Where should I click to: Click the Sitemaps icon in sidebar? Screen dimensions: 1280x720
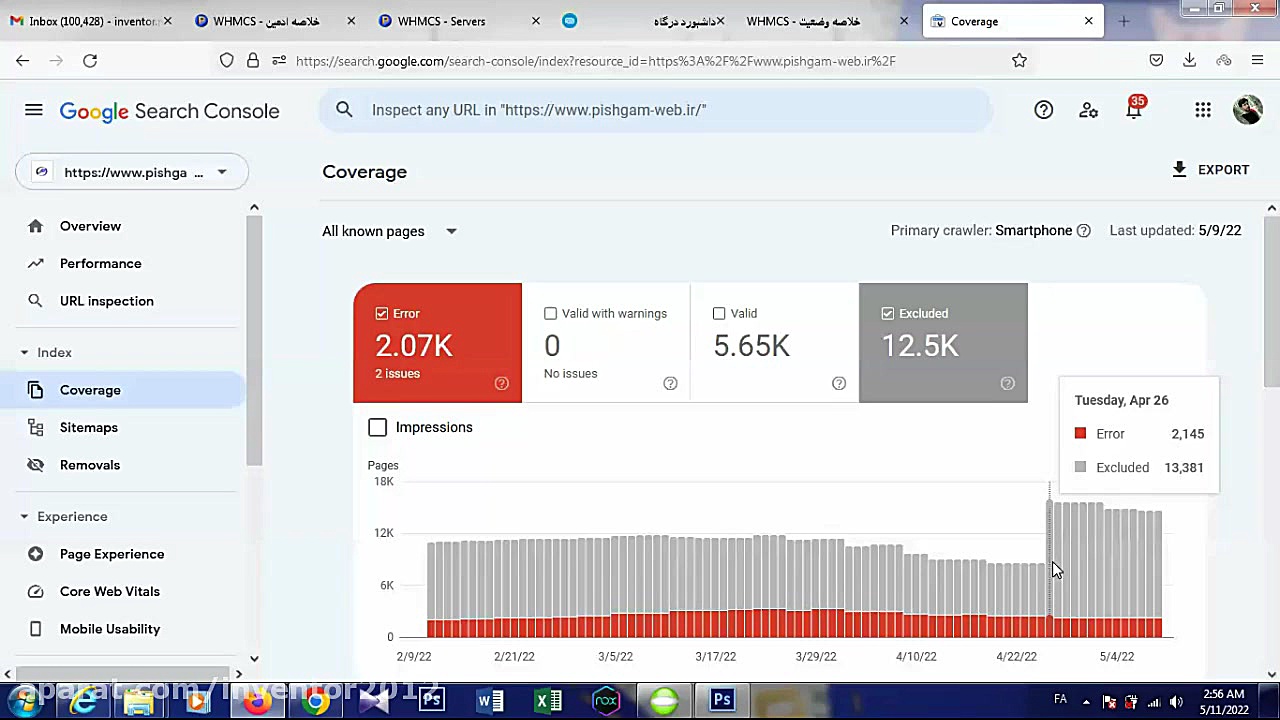(36, 427)
